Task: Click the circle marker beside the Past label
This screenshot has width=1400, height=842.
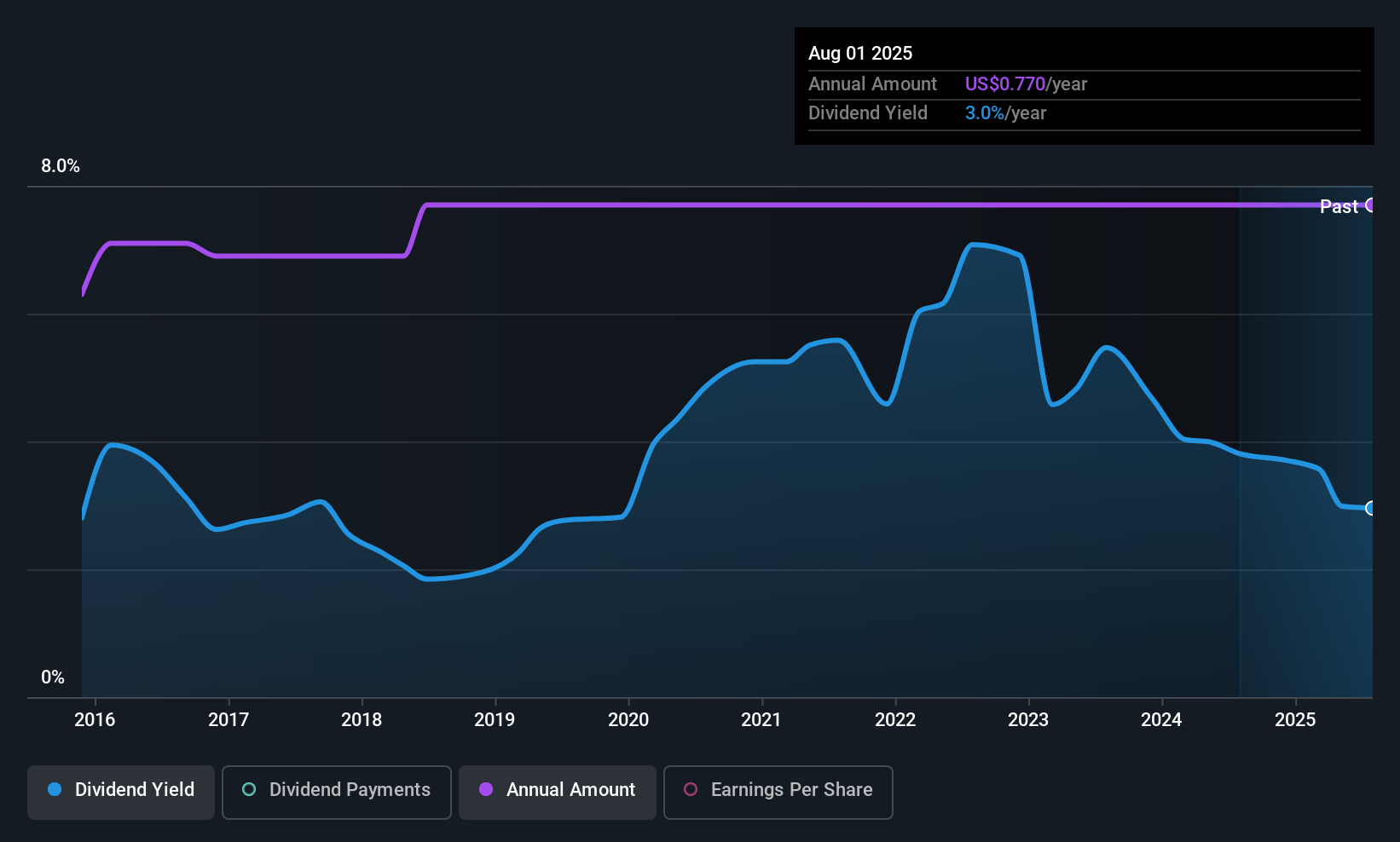Action: [1371, 205]
